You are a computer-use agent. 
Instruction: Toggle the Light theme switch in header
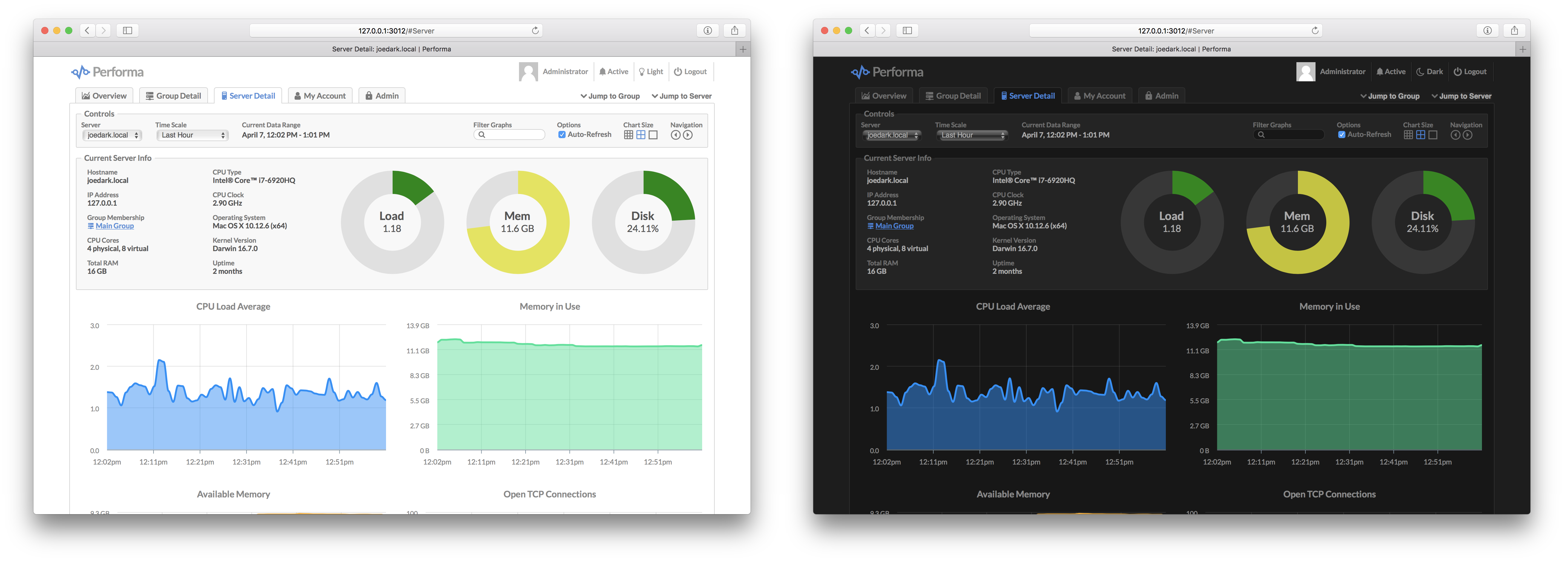[651, 72]
